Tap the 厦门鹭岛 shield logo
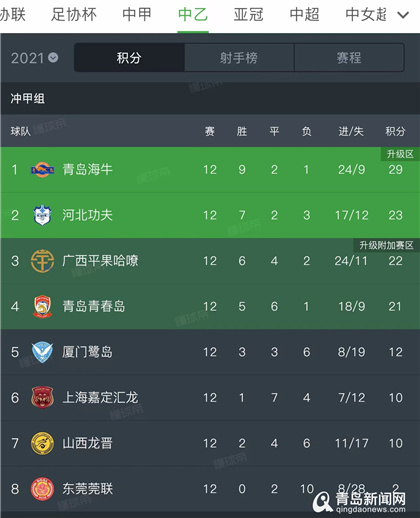 click(x=42, y=352)
